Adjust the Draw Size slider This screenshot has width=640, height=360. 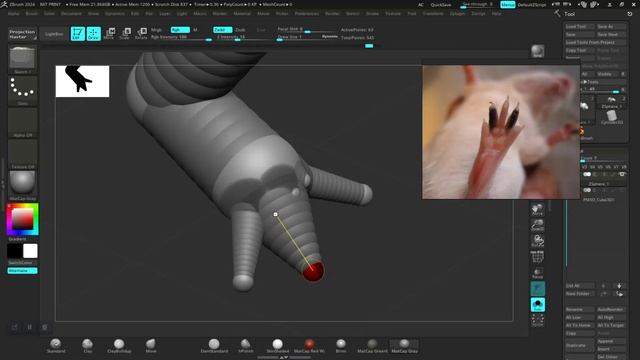[x=307, y=37]
